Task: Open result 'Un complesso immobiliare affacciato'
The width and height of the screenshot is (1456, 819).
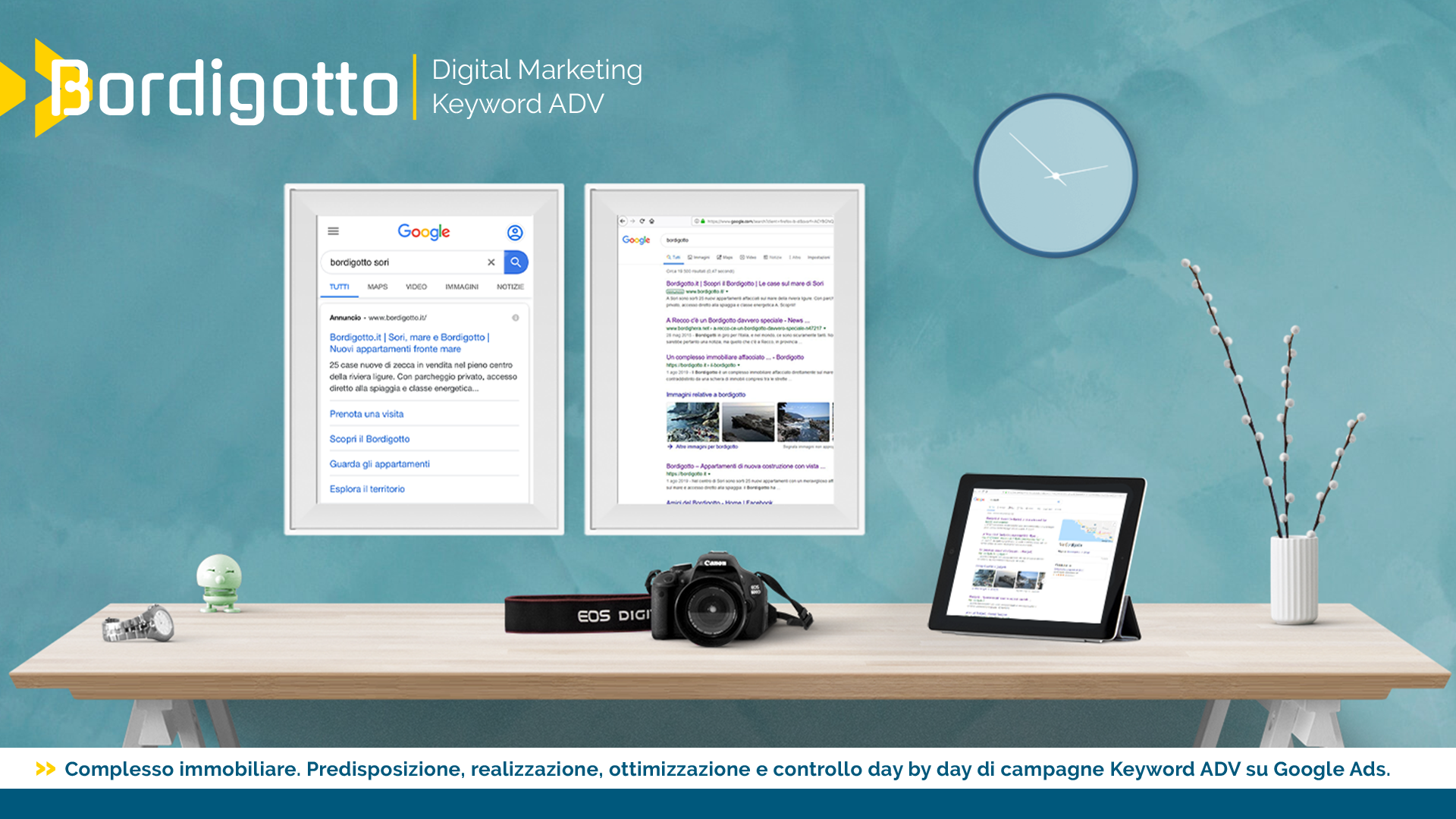Action: 735,357
